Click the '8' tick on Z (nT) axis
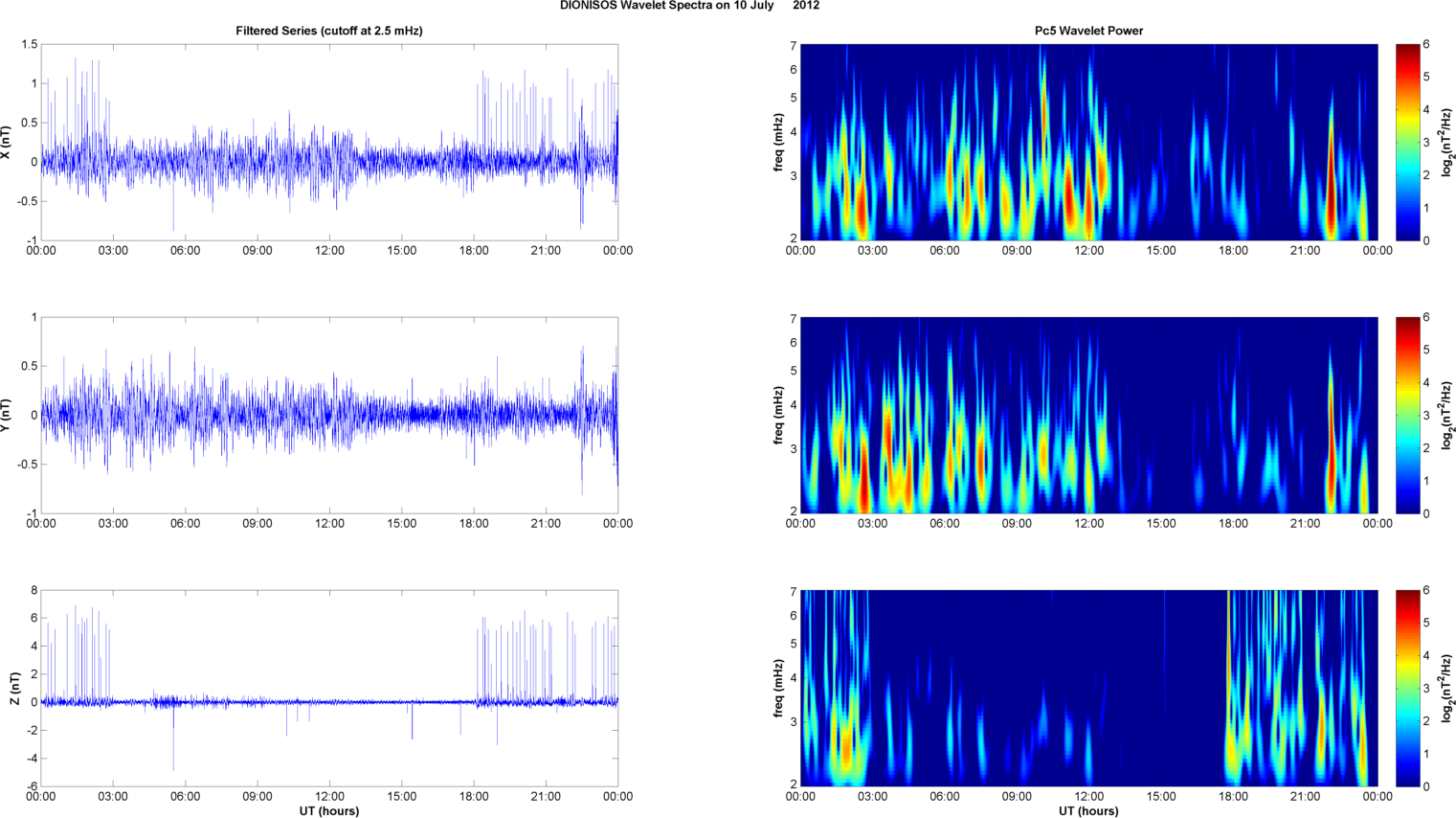Viewport: 1456px width, 818px height. coord(34,591)
